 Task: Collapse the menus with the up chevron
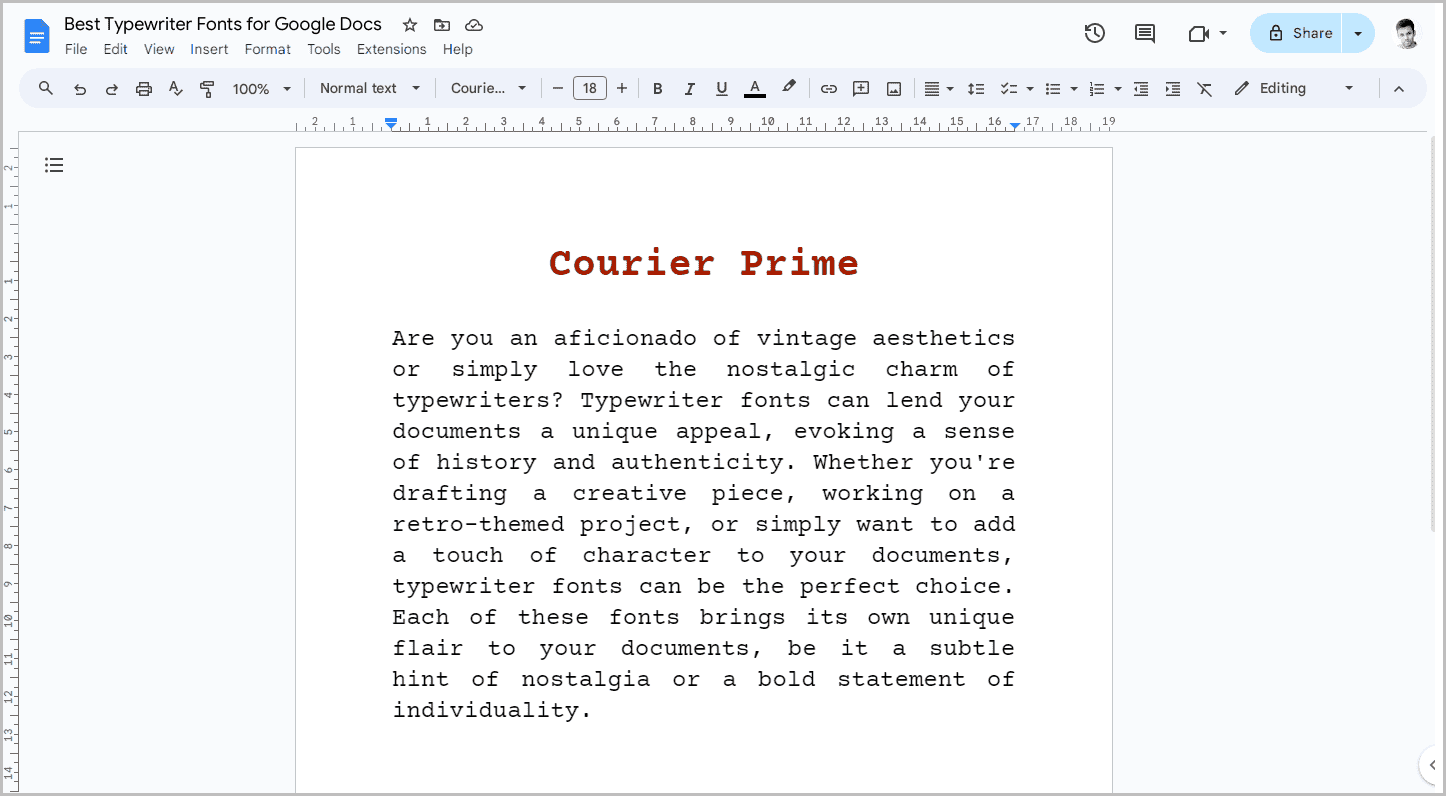click(1399, 89)
